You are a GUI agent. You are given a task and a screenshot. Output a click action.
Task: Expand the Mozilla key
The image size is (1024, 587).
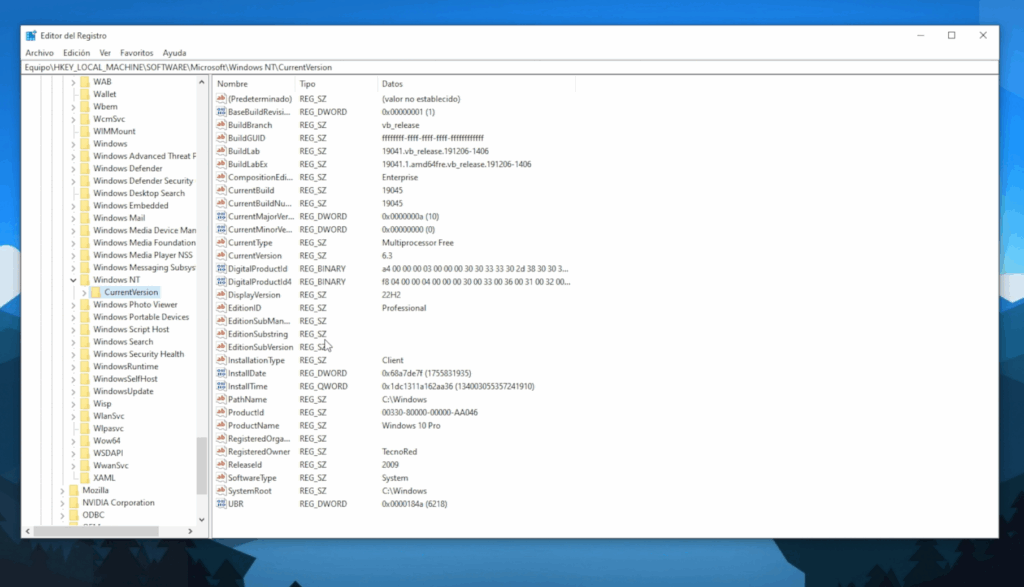[62, 490]
